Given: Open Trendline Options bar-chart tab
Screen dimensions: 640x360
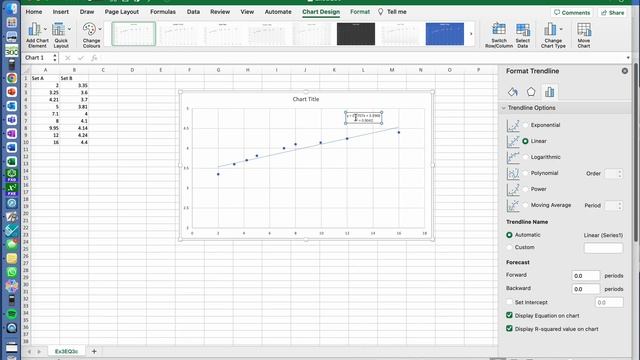Looking at the screenshot, I should (549, 92).
